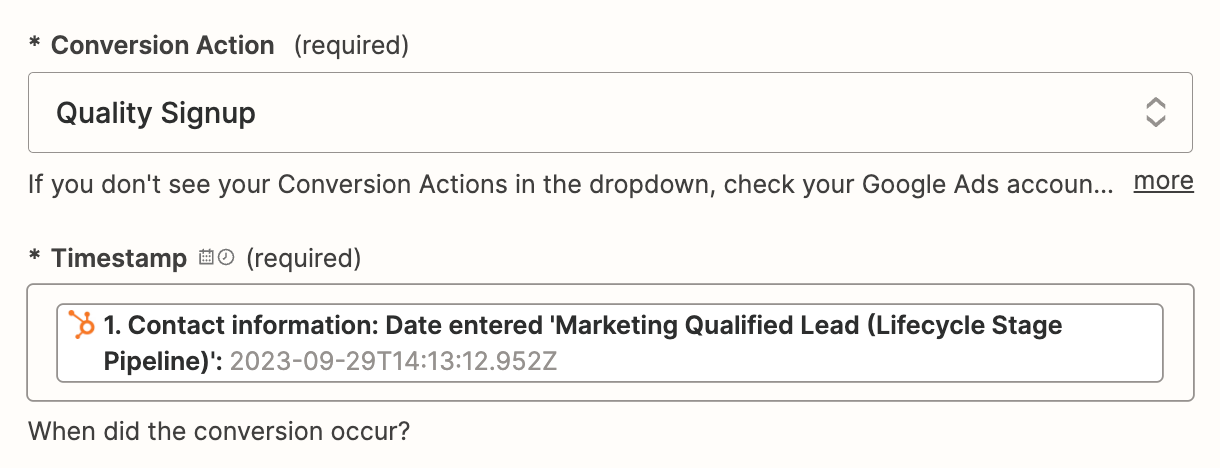Click the word "Pipeline)'" in the mapped pill
This screenshot has height=468, width=1220.
click(160, 361)
